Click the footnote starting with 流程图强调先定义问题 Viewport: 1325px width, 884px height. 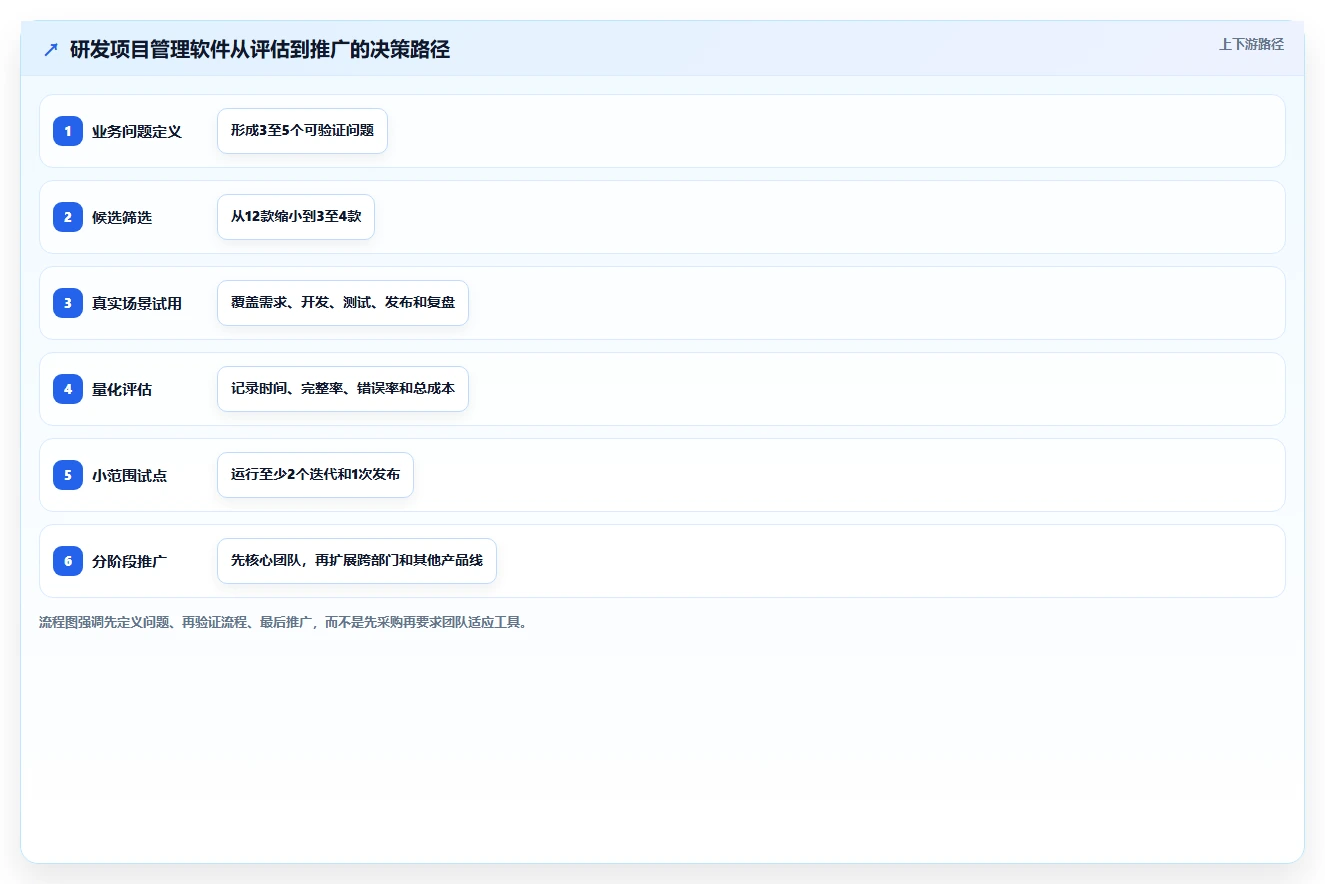283,622
